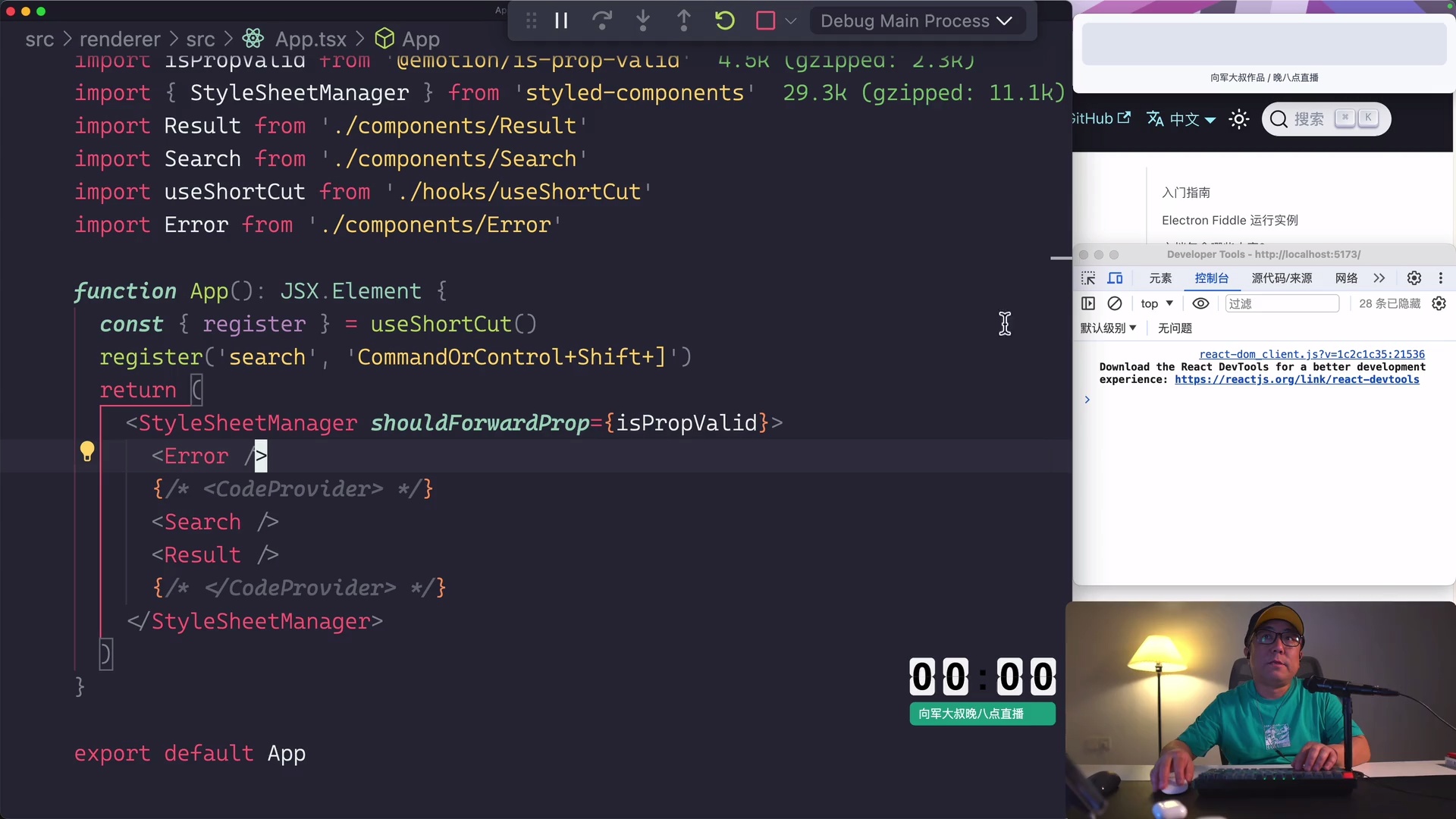
Task: Open the top frame context dropdown
Action: (1156, 303)
